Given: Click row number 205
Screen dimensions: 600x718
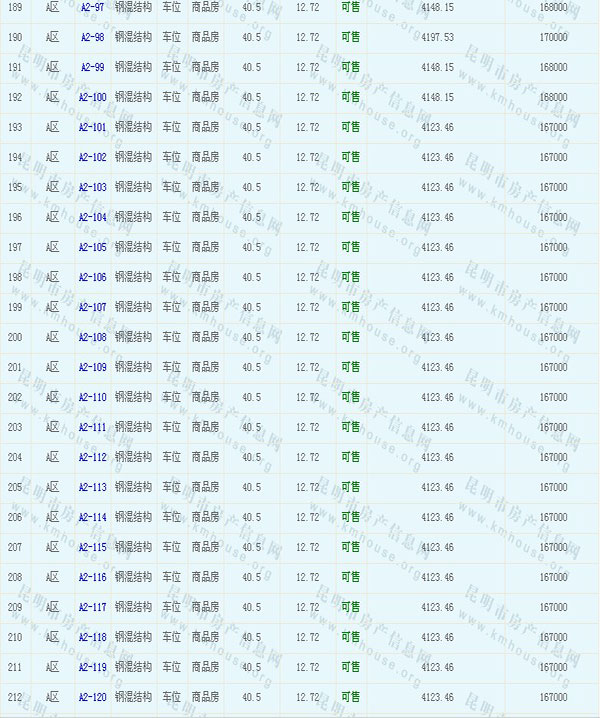Looking at the screenshot, I should (x=15, y=487).
